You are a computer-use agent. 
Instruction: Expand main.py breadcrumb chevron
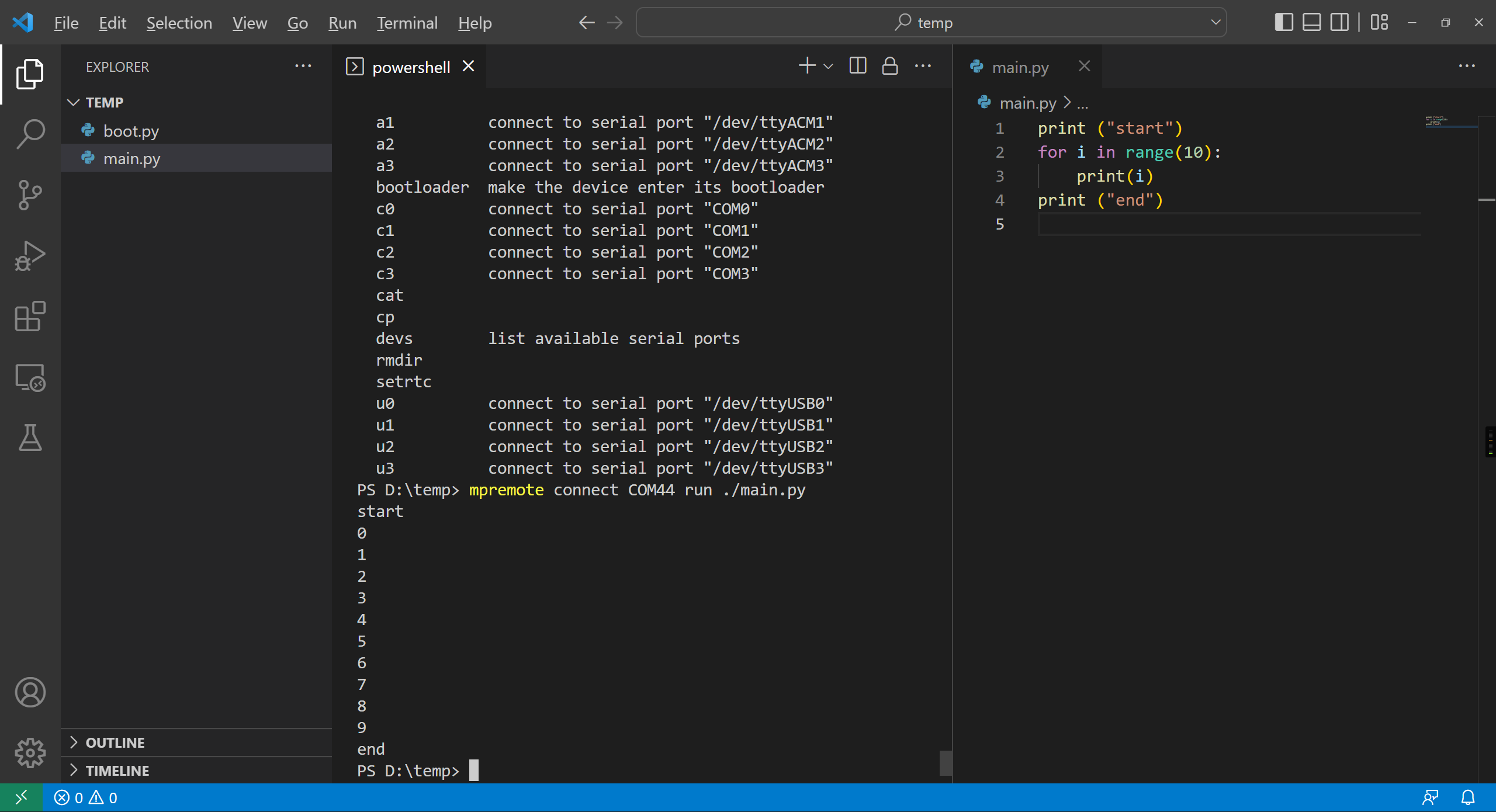1067,102
